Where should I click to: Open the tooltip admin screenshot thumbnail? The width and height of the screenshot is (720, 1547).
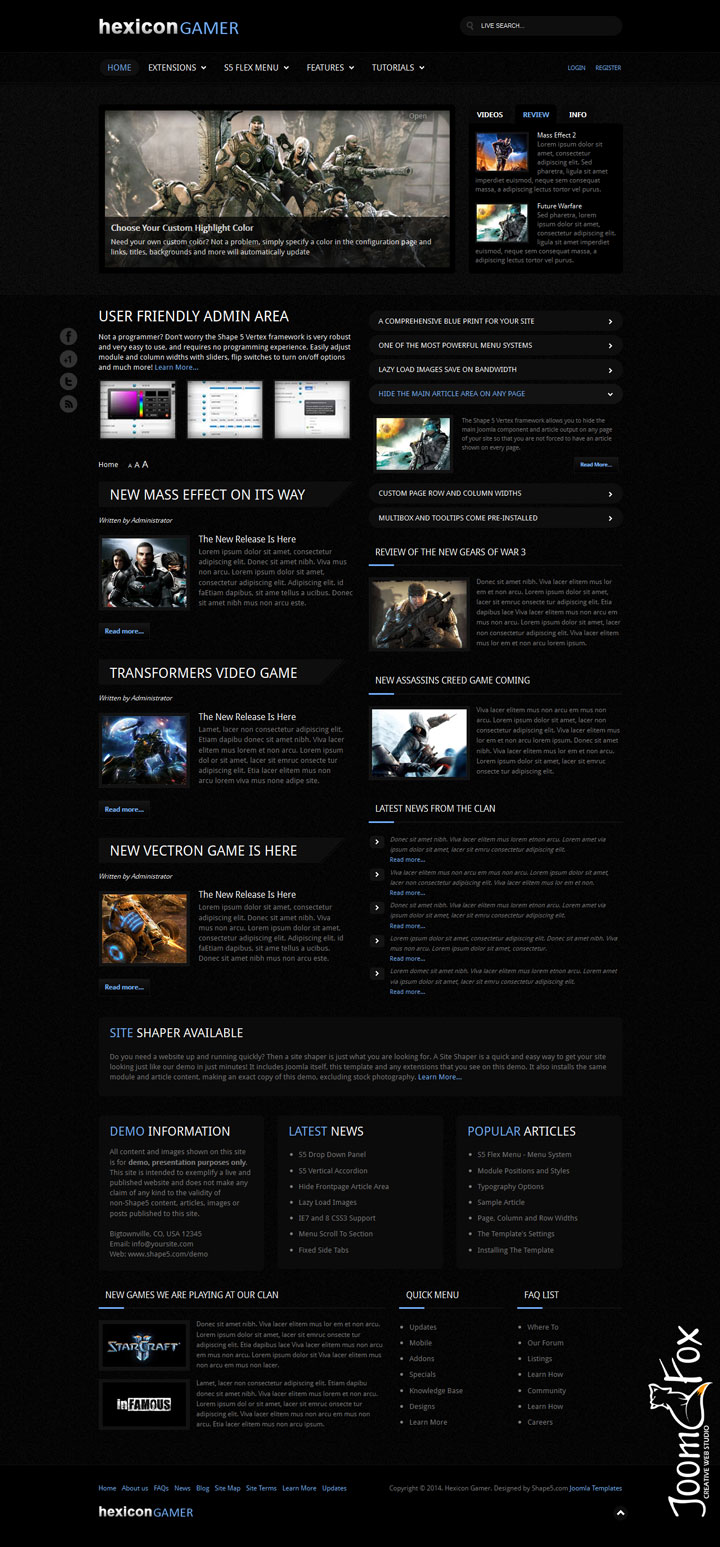click(x=312, y=408)
